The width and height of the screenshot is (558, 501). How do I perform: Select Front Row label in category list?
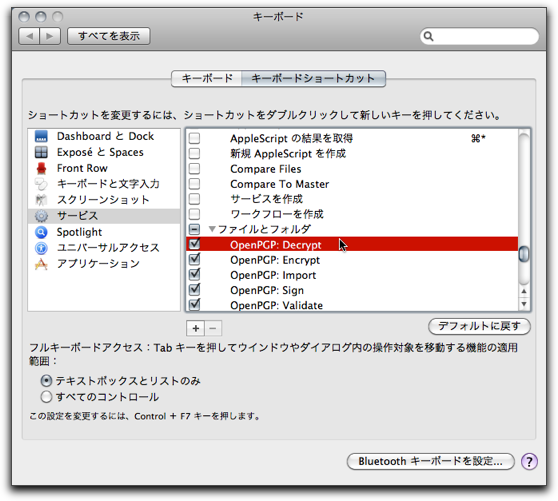click(x=82, y=168)
